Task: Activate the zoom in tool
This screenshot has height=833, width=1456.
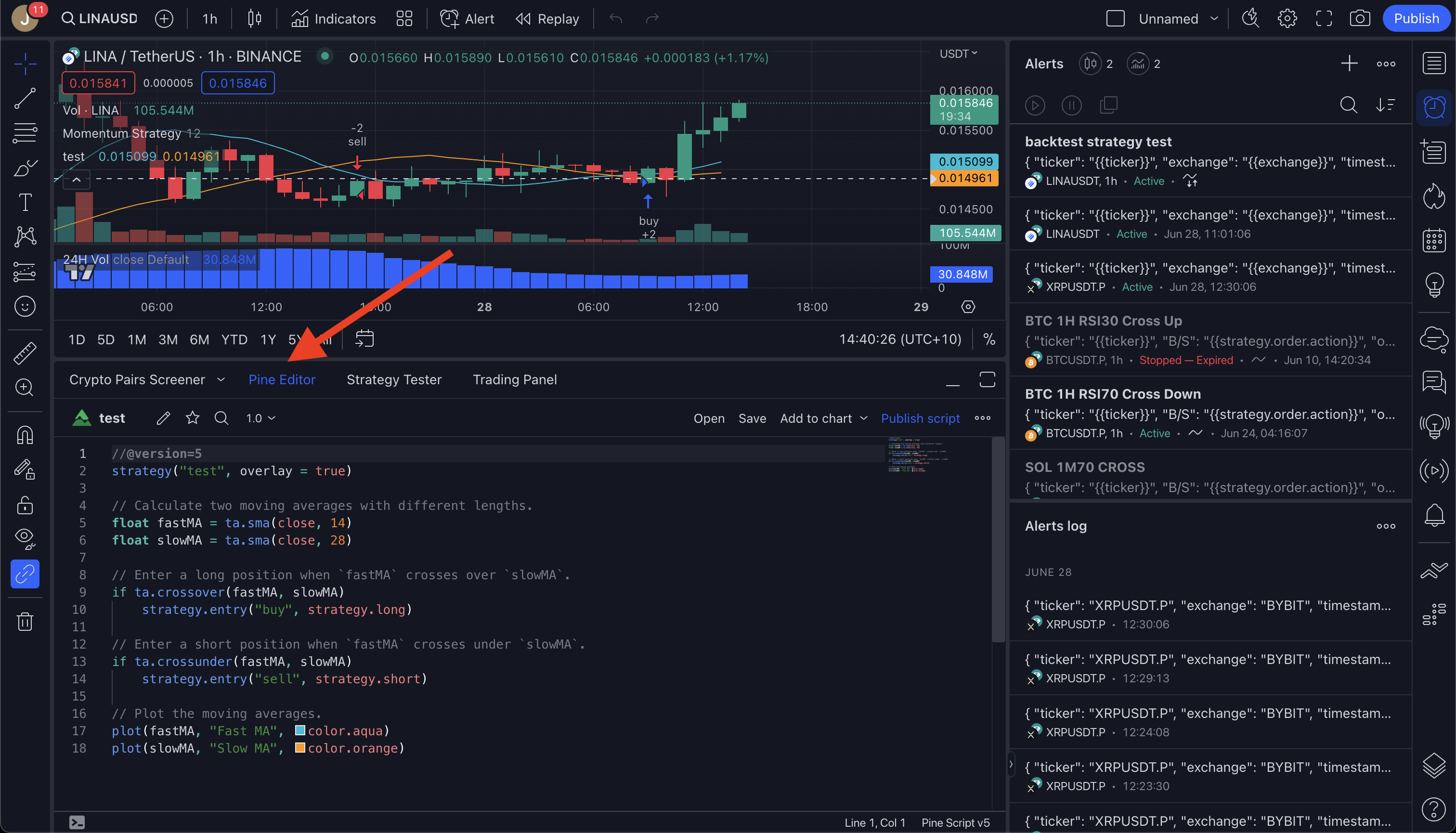Action: pyautogui.click(x=25, y=387)
